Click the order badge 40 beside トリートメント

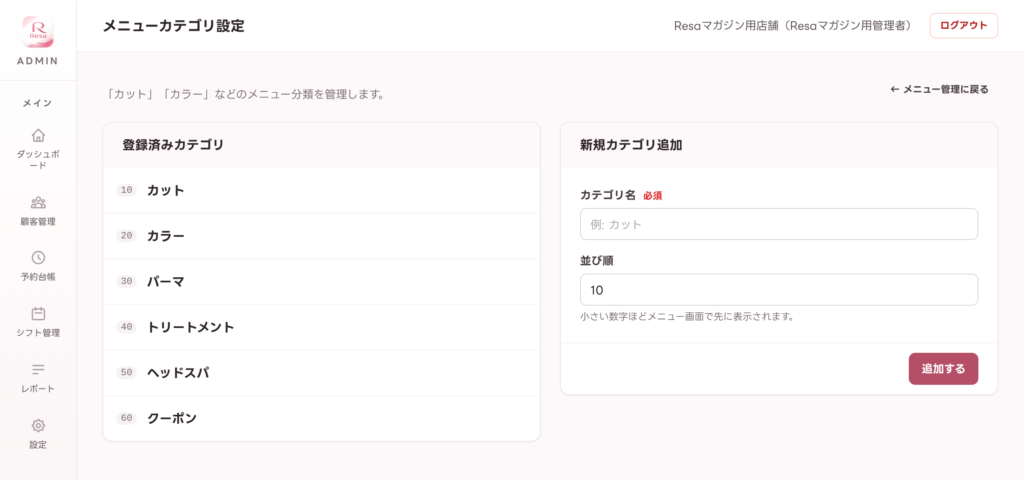[127, 327]
